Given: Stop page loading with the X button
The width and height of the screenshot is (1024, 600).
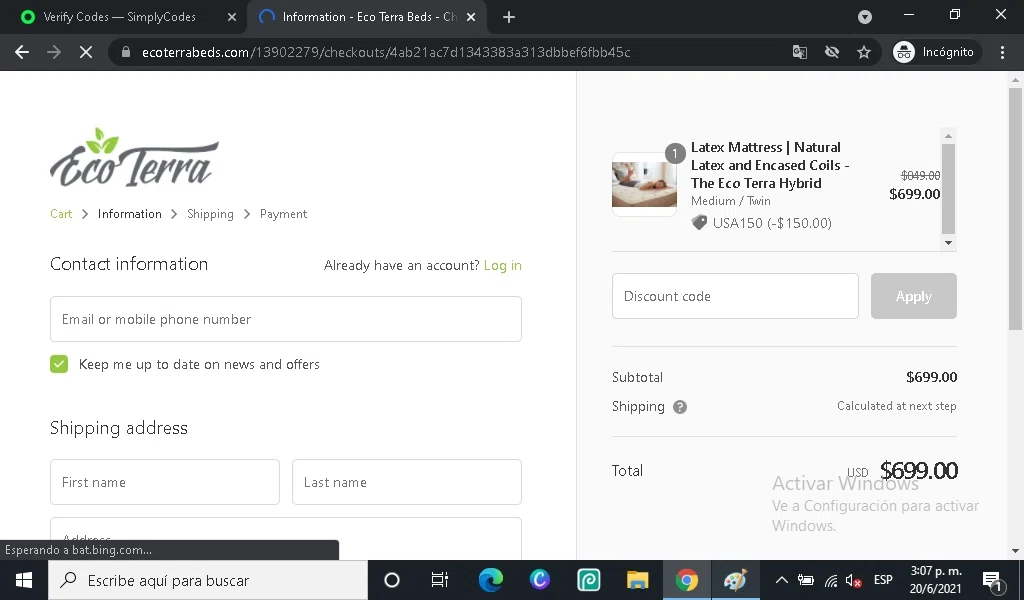Looking at the screenshot, I should point(86,52).
